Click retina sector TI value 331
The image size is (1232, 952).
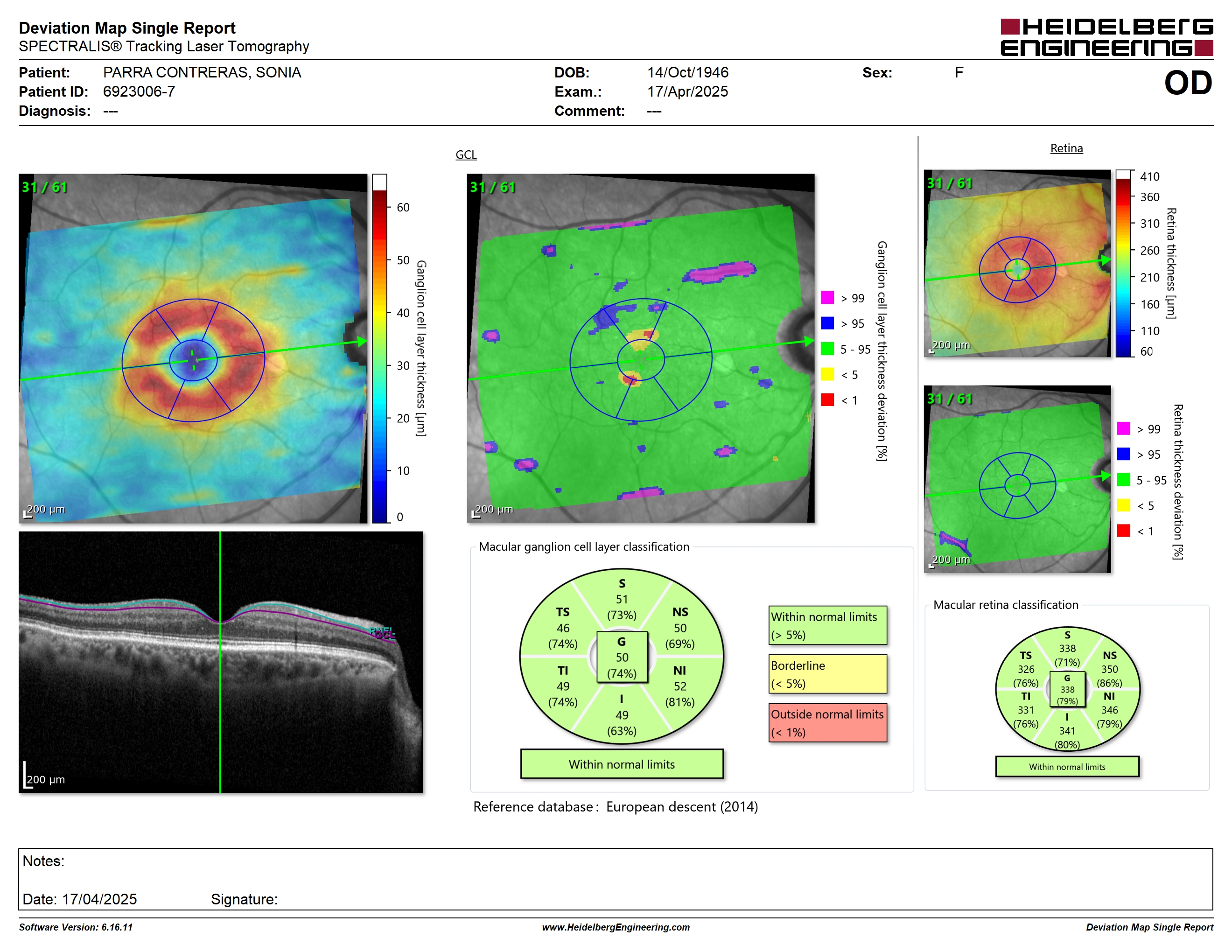[1026, 710]
